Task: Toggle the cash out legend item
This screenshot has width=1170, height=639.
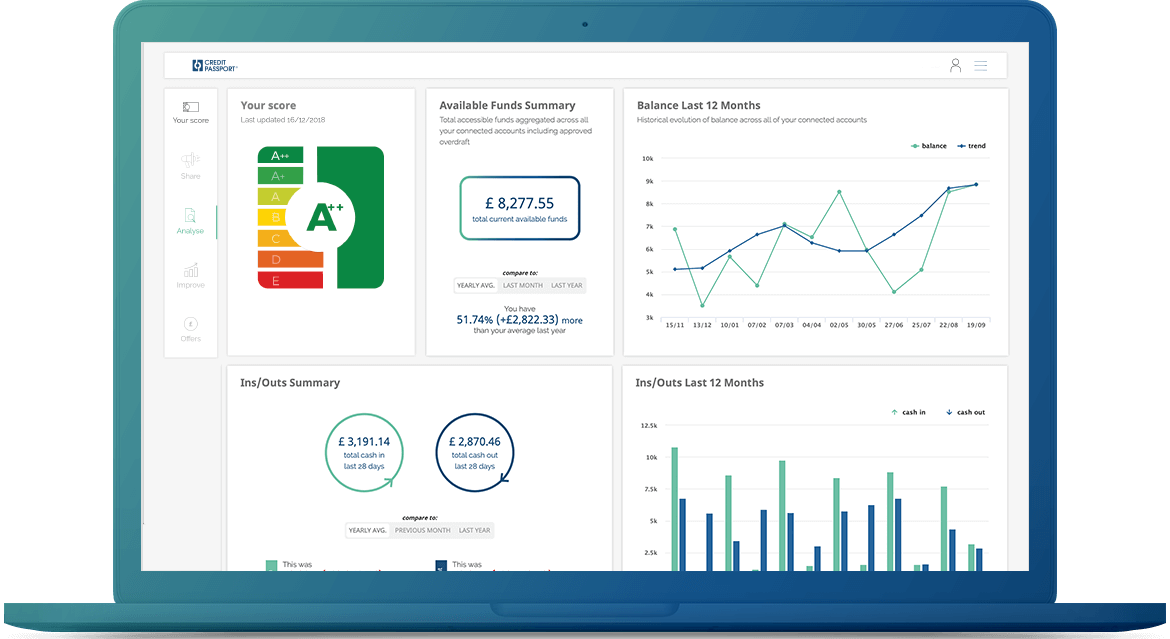Action: tap(965, 412)
